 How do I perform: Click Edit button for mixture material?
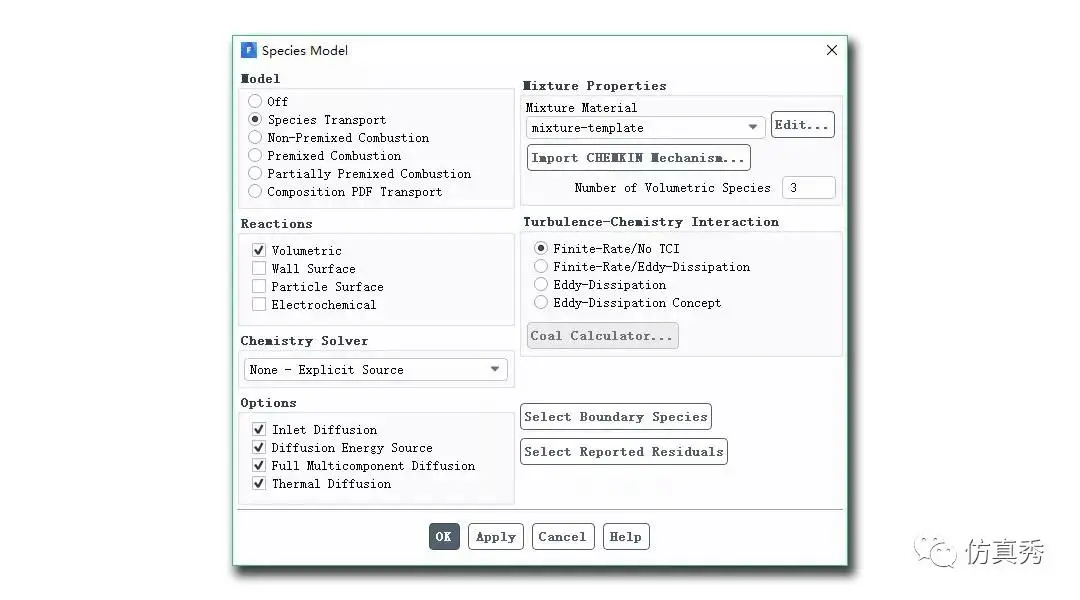pyautogui.click(x=802, y=125)
